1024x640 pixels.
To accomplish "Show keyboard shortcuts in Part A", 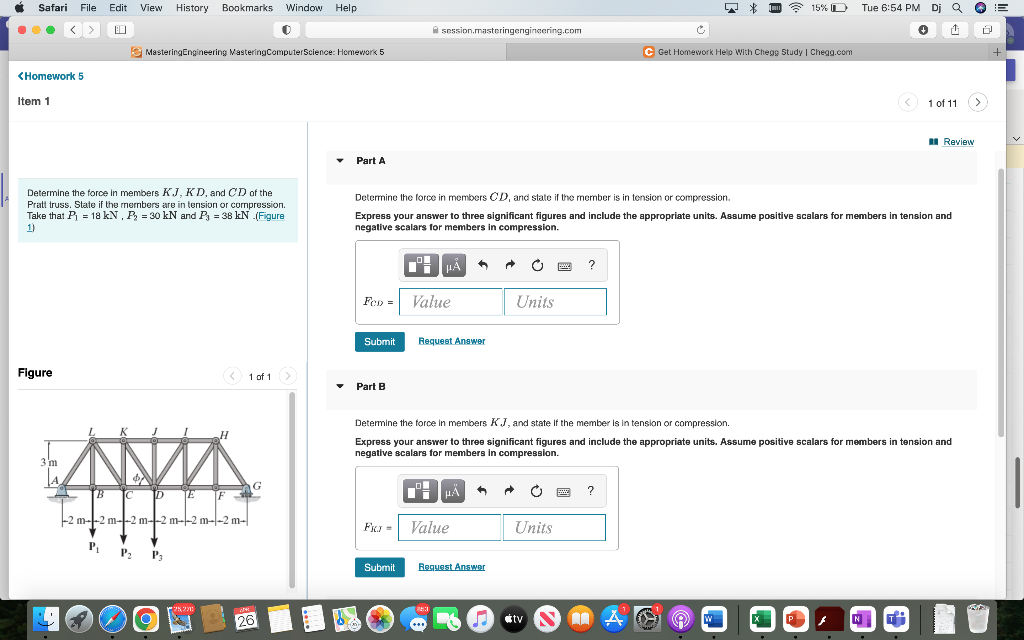I will tap(565, 266).
